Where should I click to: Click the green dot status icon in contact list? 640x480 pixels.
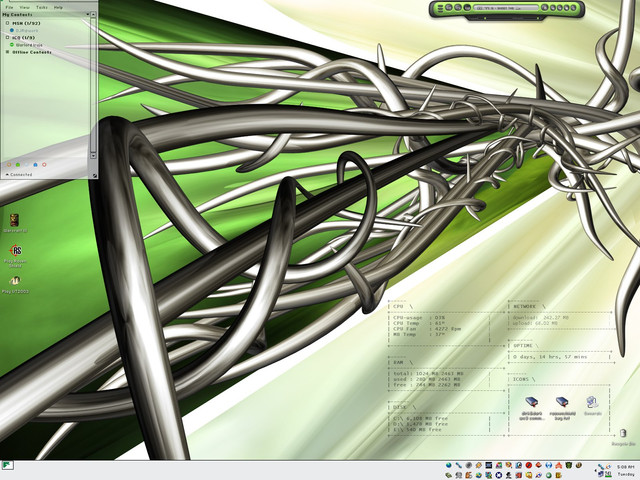pos(18,165)
